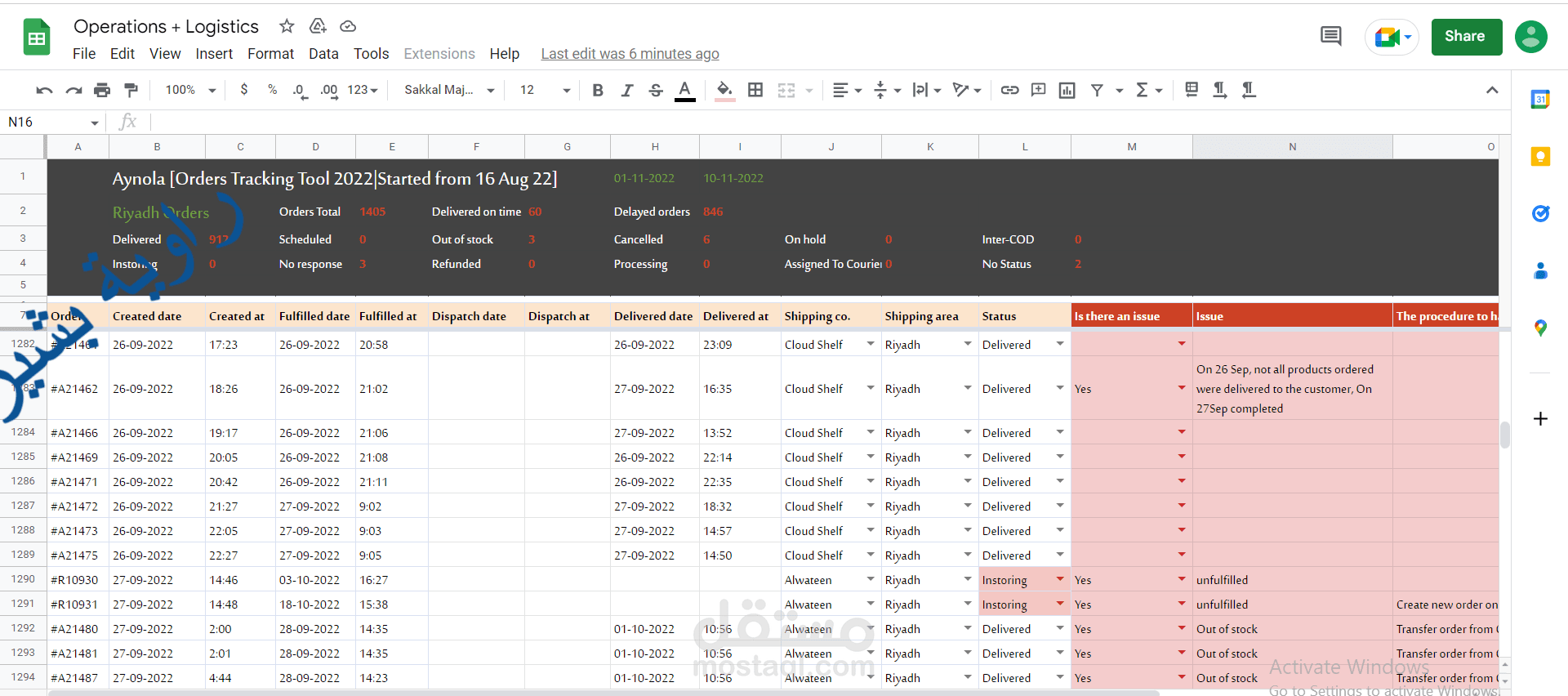The width and height of the screenshot is (1568, 696).
Task: Toggle strikethrough formatting
Action: (x=656, y=90)
